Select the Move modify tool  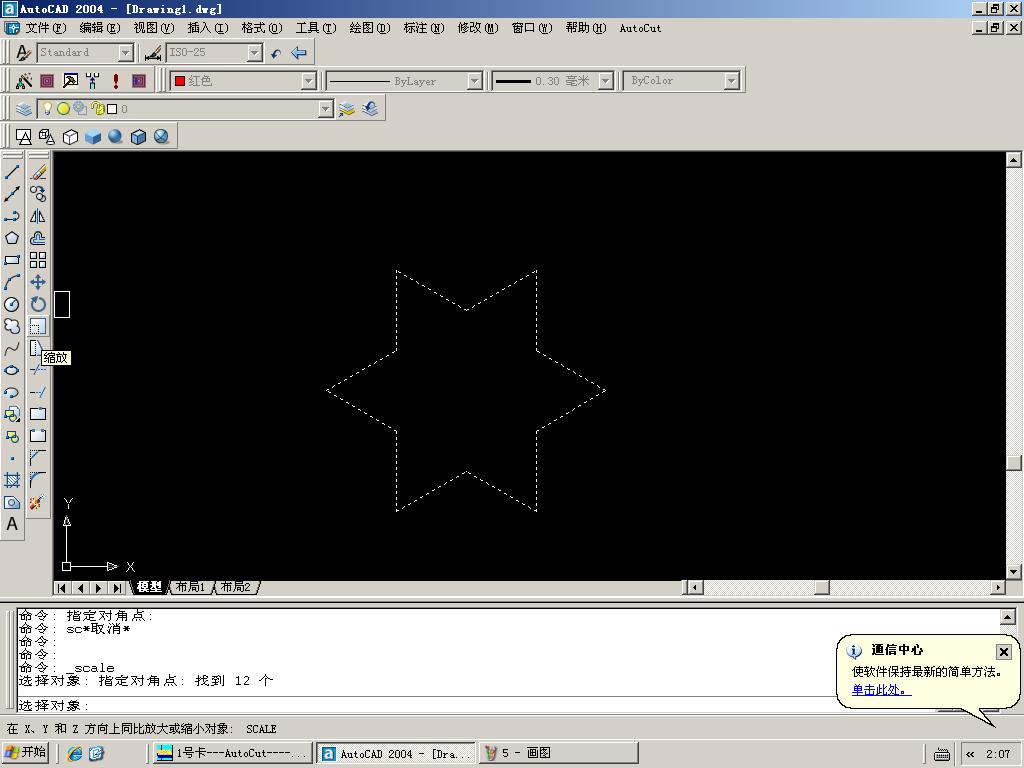38,282
